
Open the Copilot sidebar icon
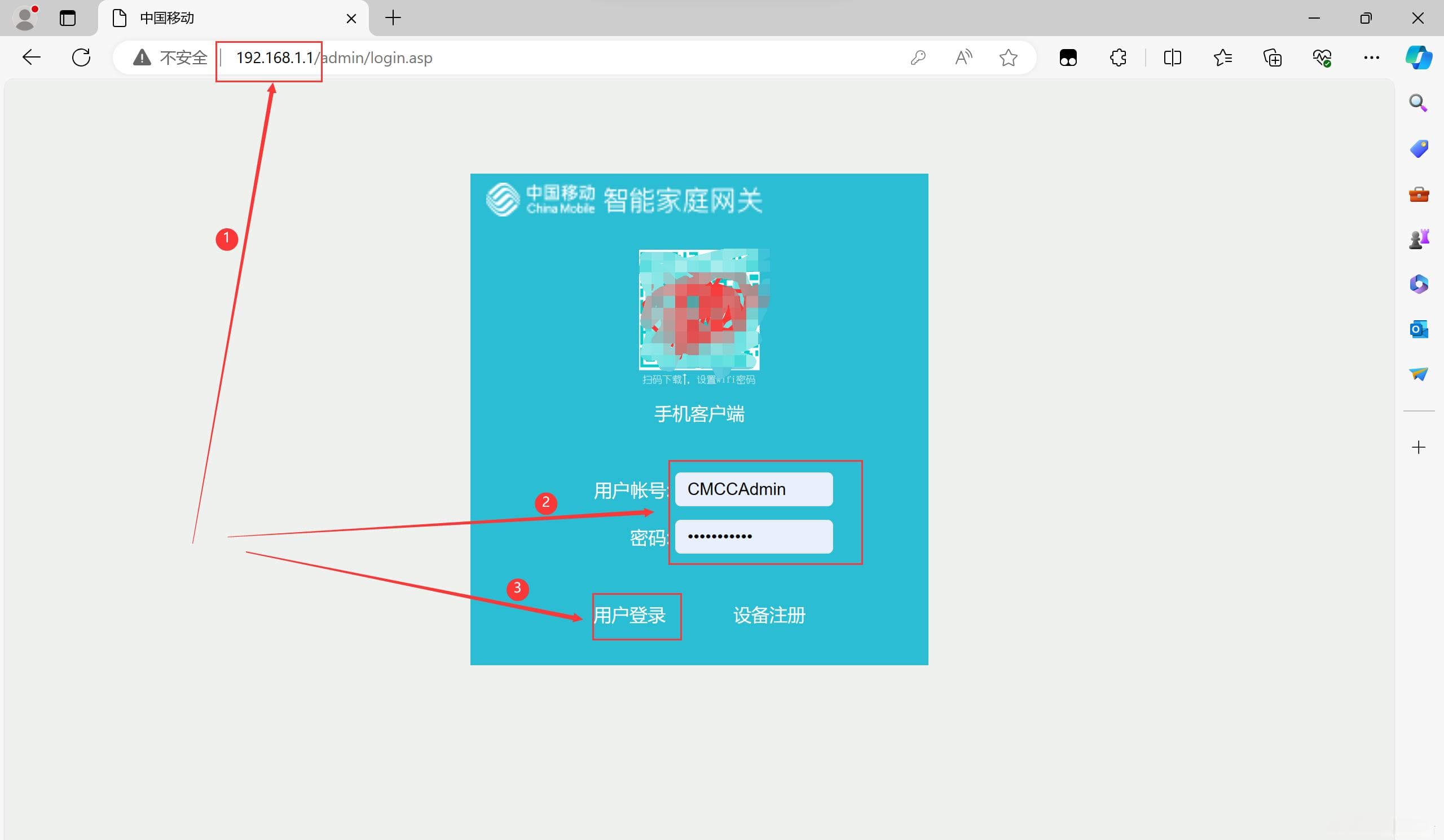[x=1418, y=58]
